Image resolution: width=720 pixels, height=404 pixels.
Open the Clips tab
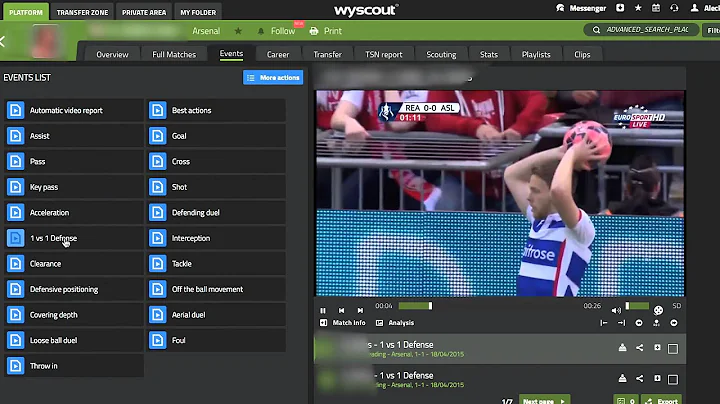[x=582, y=55]
